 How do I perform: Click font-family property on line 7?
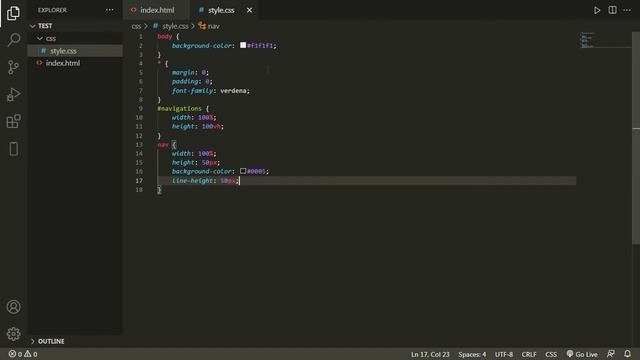192,91
